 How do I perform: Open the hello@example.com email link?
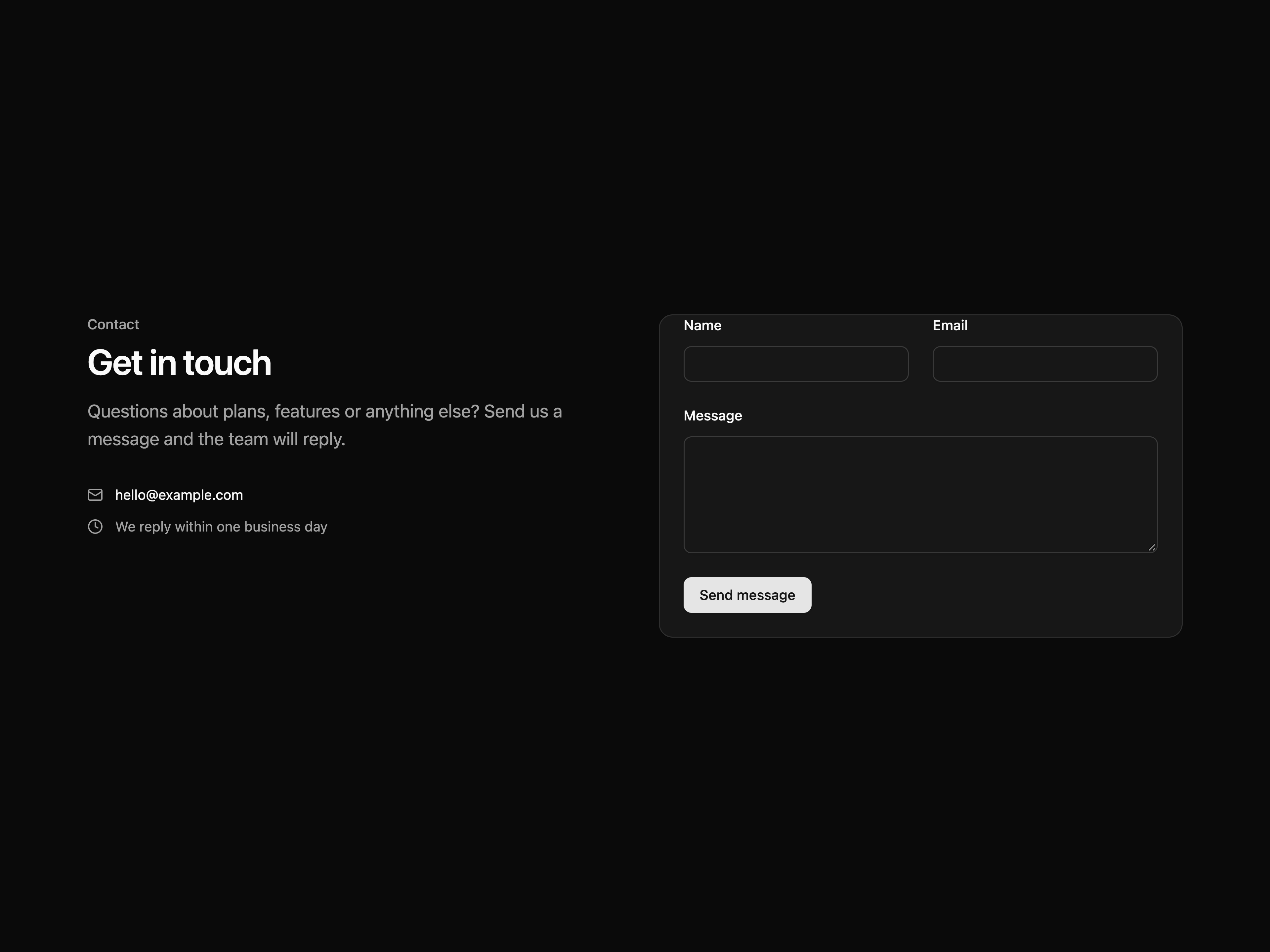pyautogui.click(x=179, y=495)
